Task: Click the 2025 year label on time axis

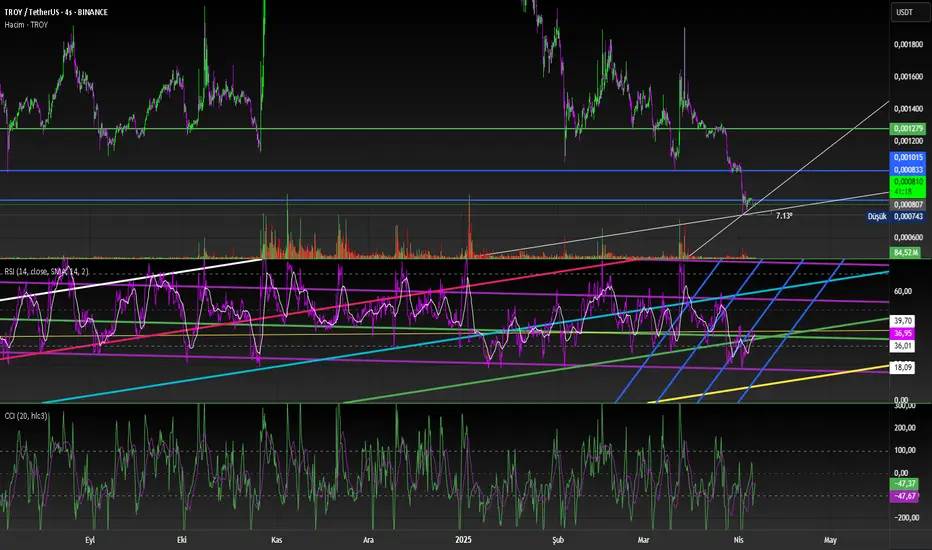Action: click(x=463, y=540)
